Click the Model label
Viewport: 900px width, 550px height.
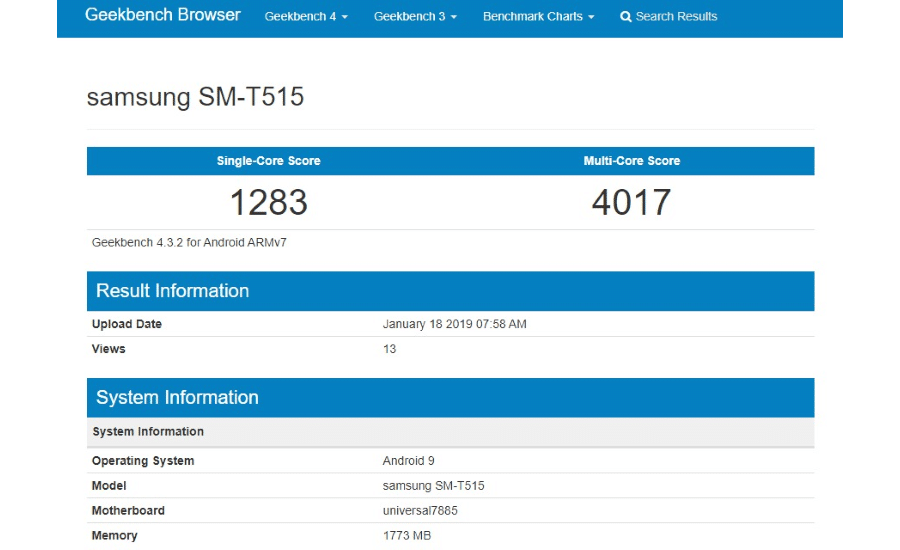coord(109,486)
